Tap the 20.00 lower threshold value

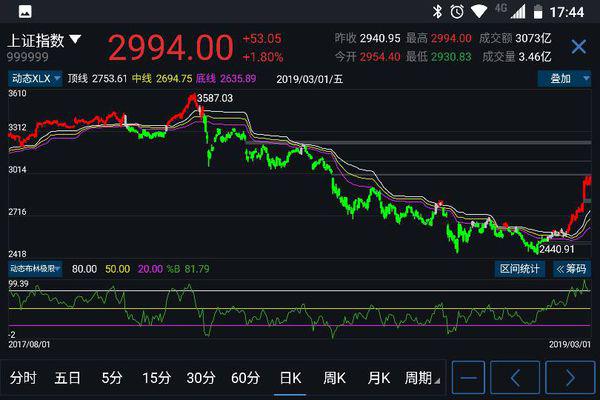[150, 269]
